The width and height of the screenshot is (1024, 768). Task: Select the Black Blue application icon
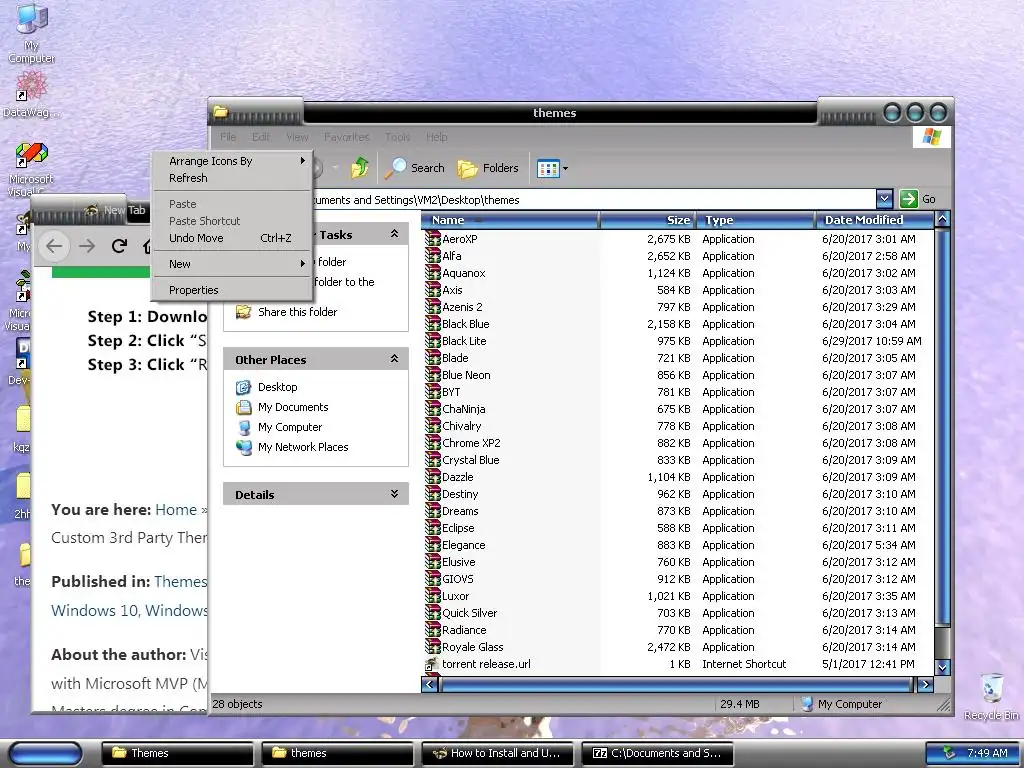pos(432,324)
